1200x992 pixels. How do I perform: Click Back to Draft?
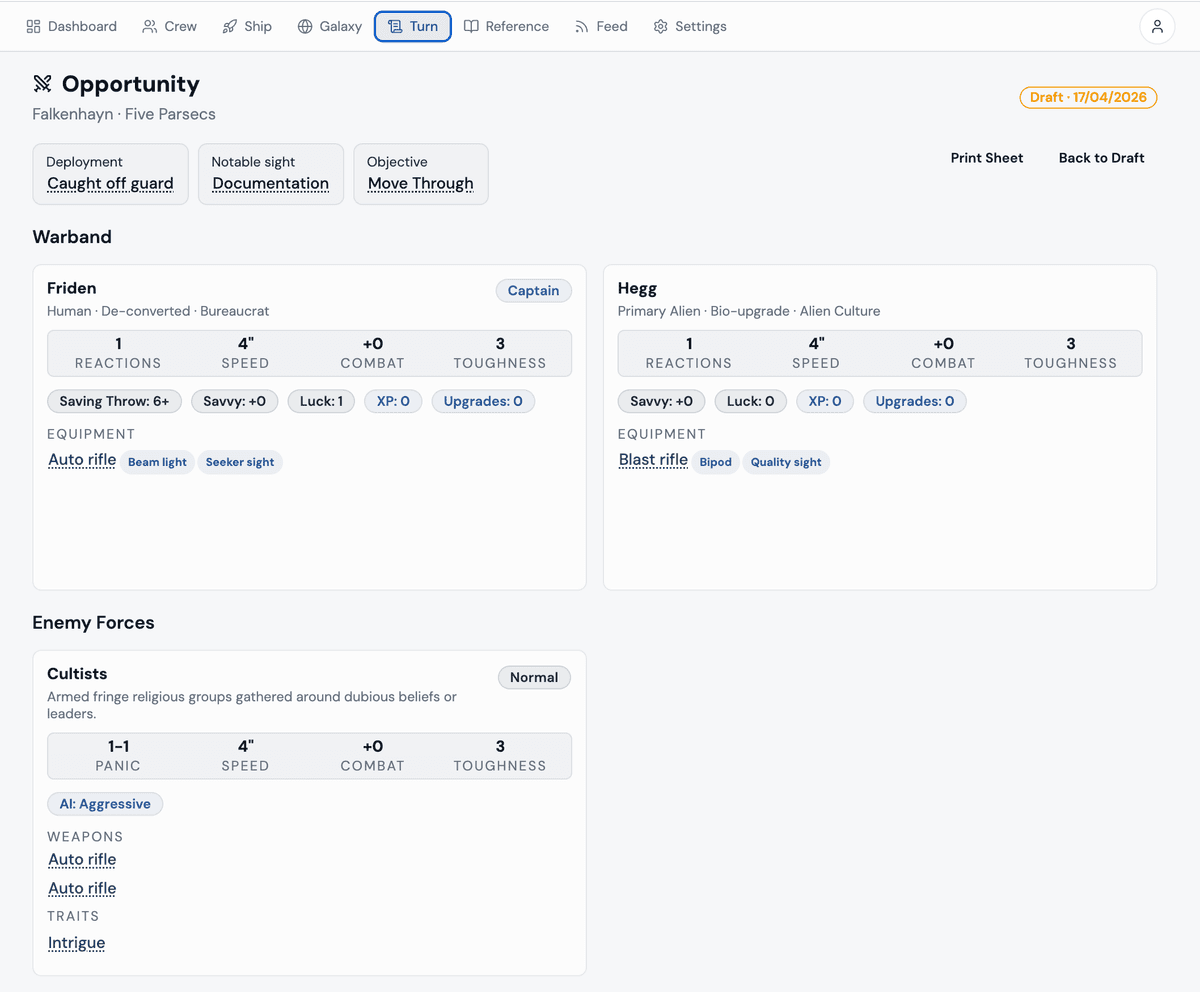point(1102,158)
